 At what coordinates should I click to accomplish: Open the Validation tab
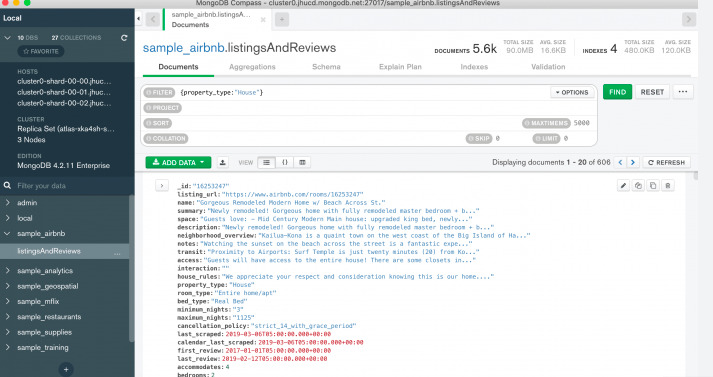coord(548,67)
